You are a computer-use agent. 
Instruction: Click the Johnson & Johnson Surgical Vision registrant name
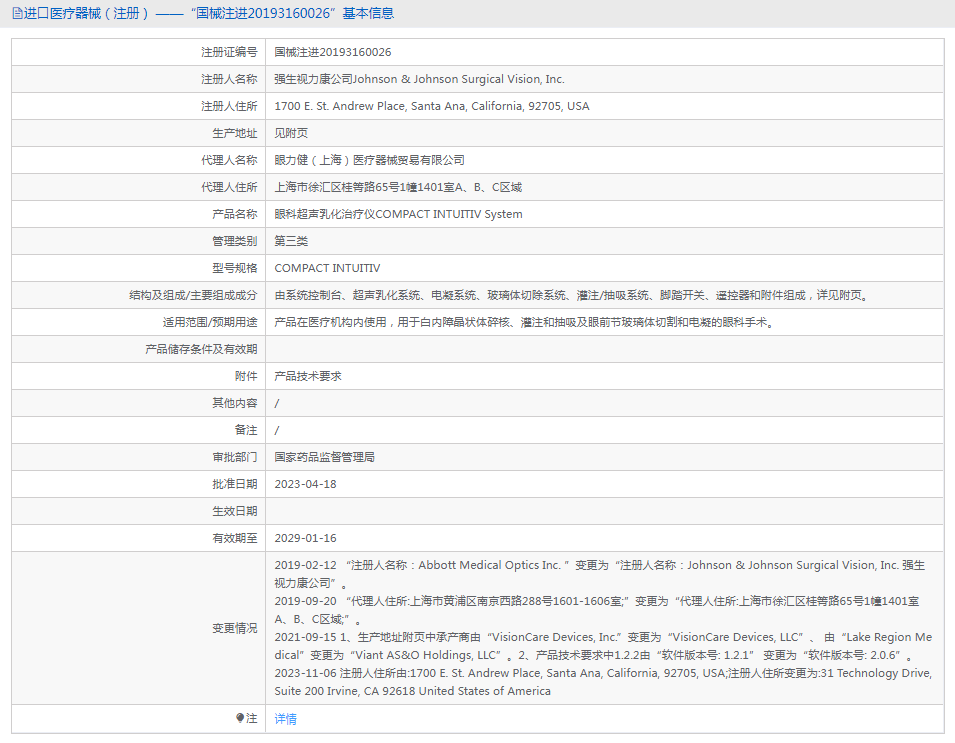pyautogui.click(x=419, y=79)
